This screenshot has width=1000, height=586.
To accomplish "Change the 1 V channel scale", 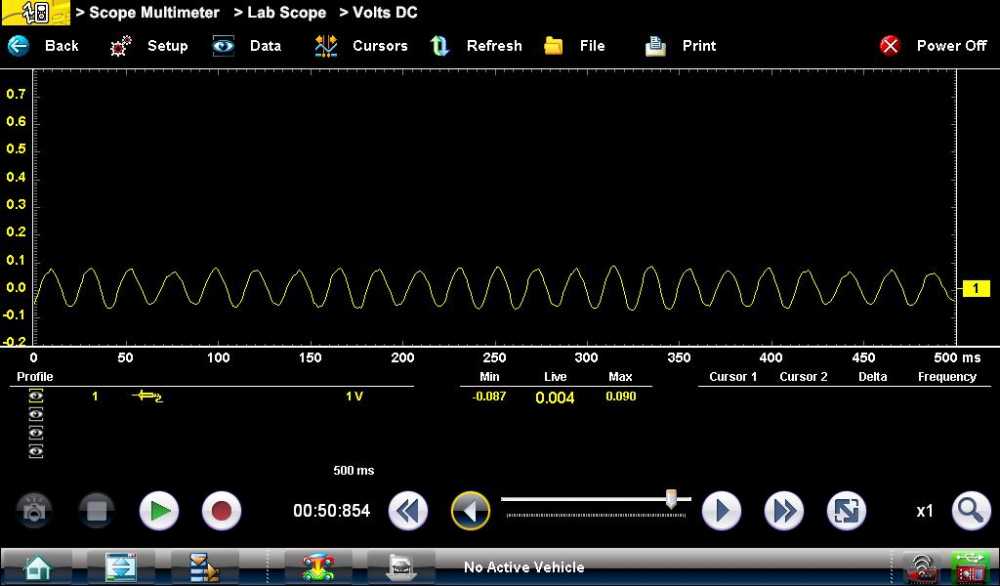I will (x=354, y=397).
